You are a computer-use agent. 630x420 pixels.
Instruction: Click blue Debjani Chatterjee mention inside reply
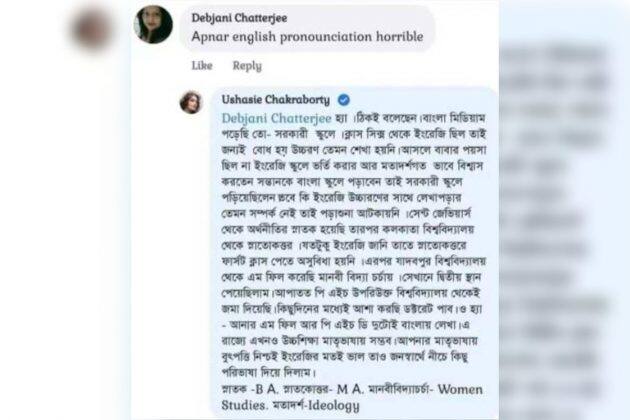coord(276,118)
